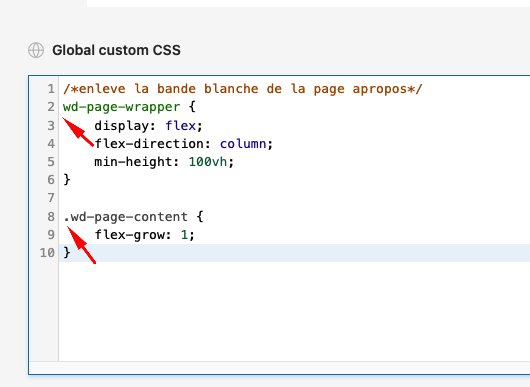The width and height of the screenshot is (530, 387).
Task: Click on the wd-page-wrapper selector
Action: [x=121, y=107]
